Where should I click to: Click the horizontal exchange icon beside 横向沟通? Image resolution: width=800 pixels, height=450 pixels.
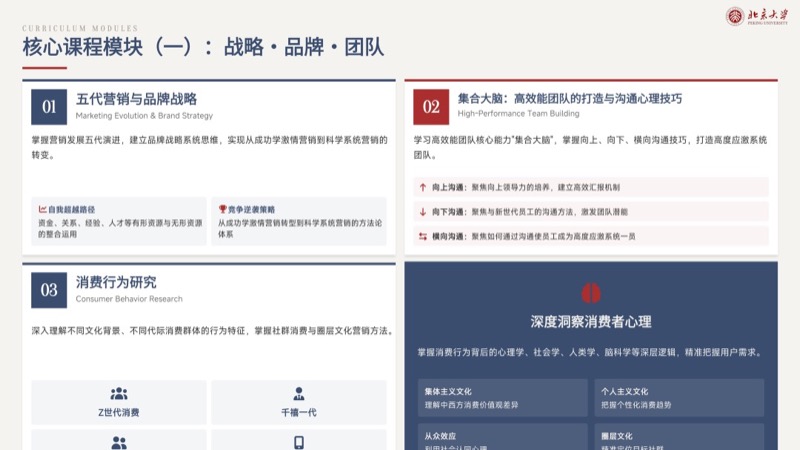(x=423, y=237)
